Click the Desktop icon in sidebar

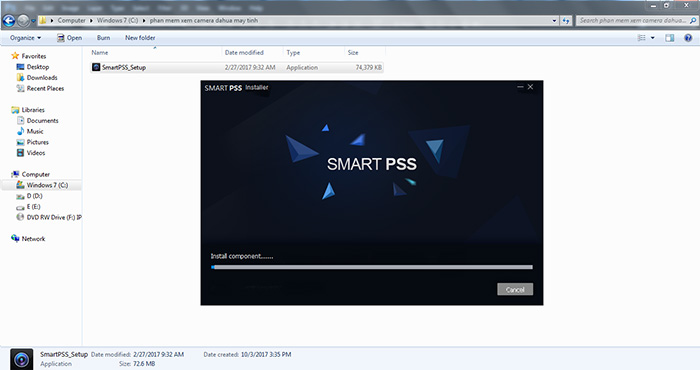point(20,67)
